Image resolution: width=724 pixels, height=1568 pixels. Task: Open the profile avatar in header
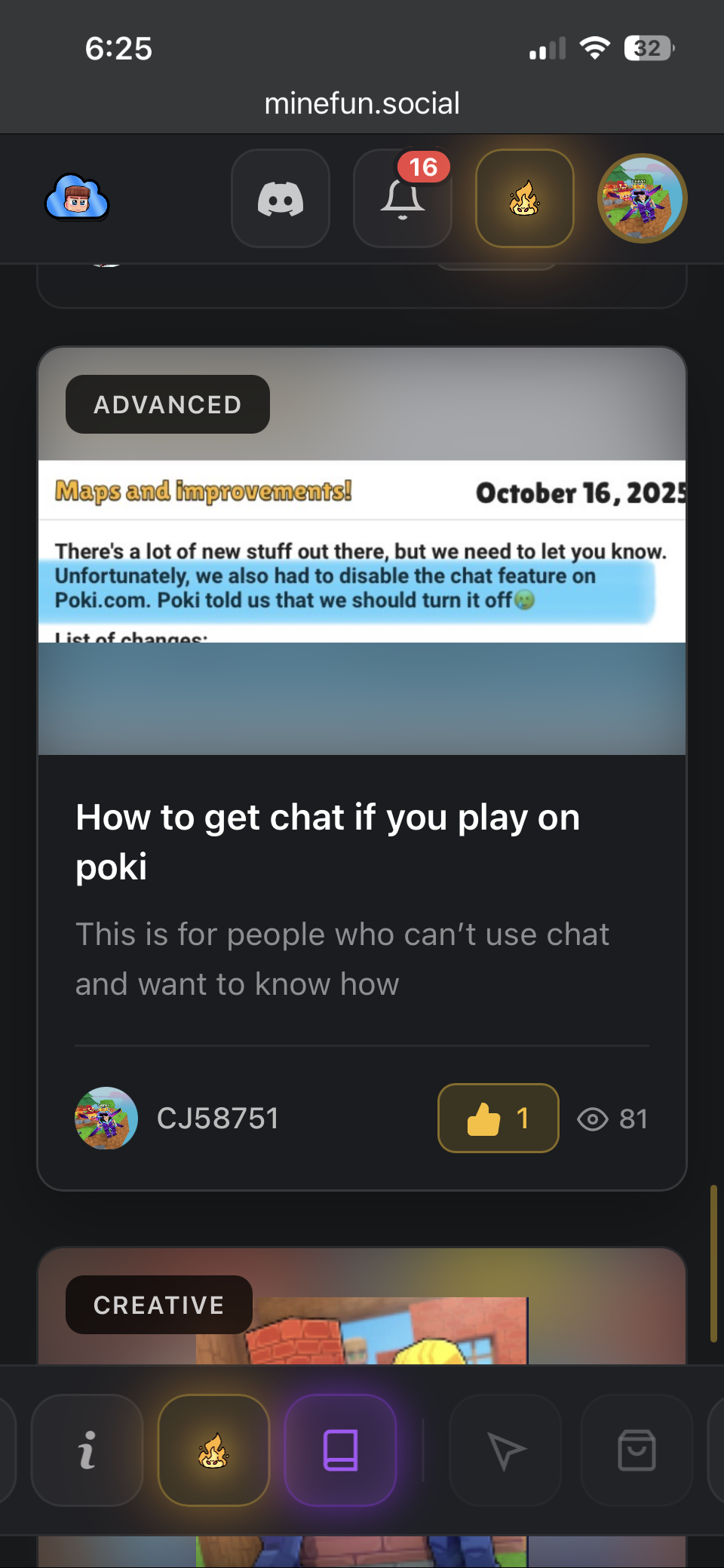[642, 198]
